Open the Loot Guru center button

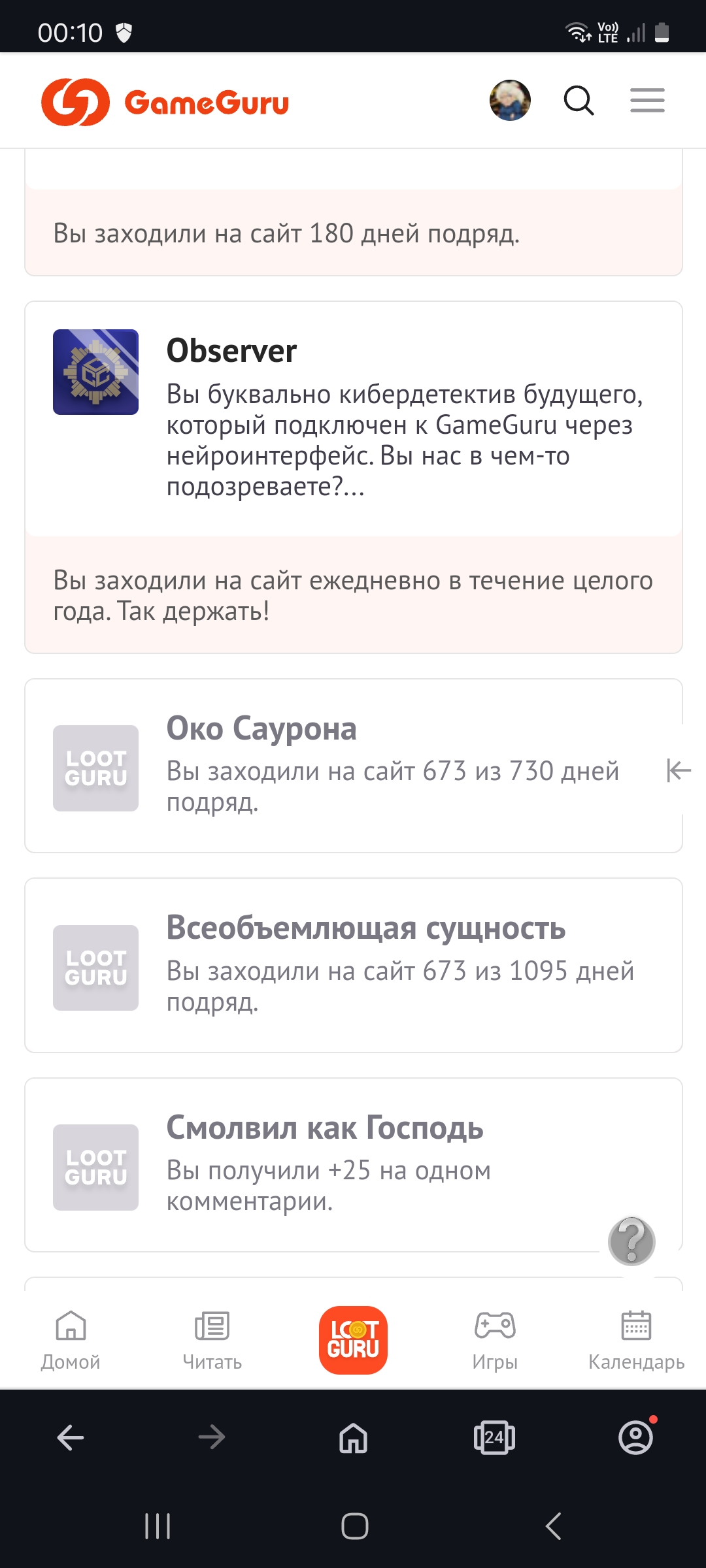pyautogui.click(x=353, y=1339)
